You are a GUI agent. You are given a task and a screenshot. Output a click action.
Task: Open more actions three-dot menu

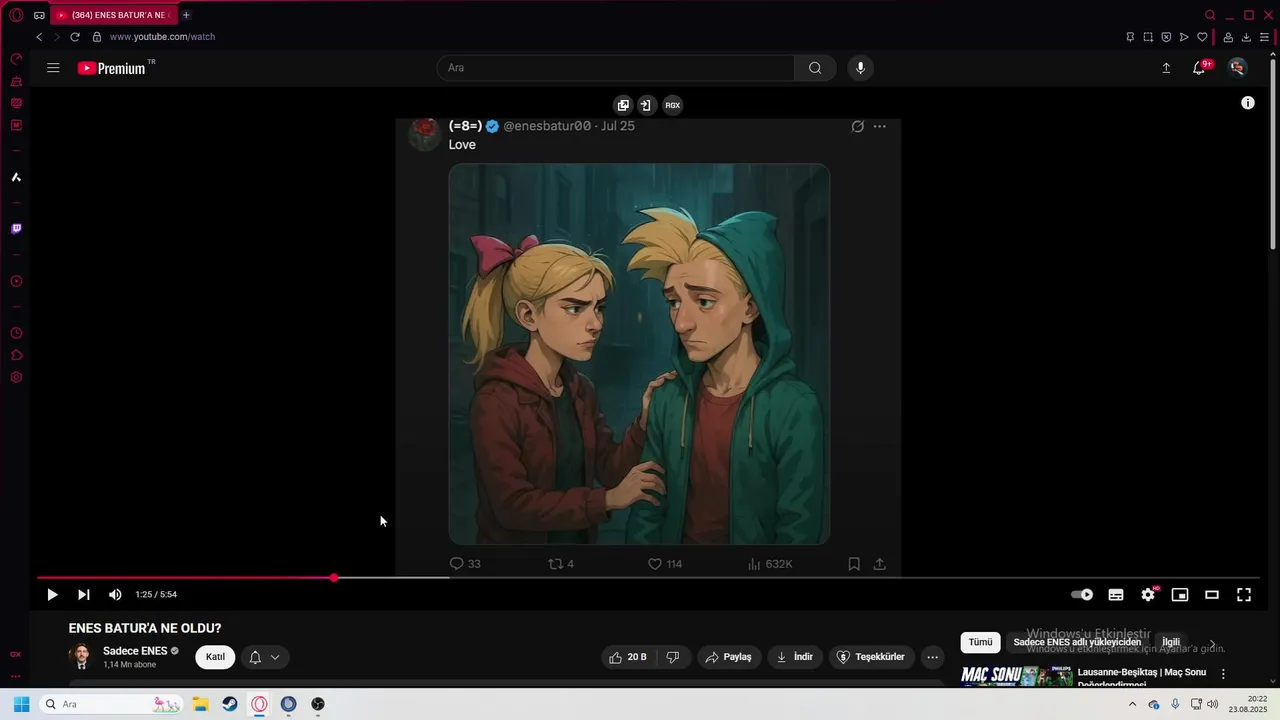933,657
